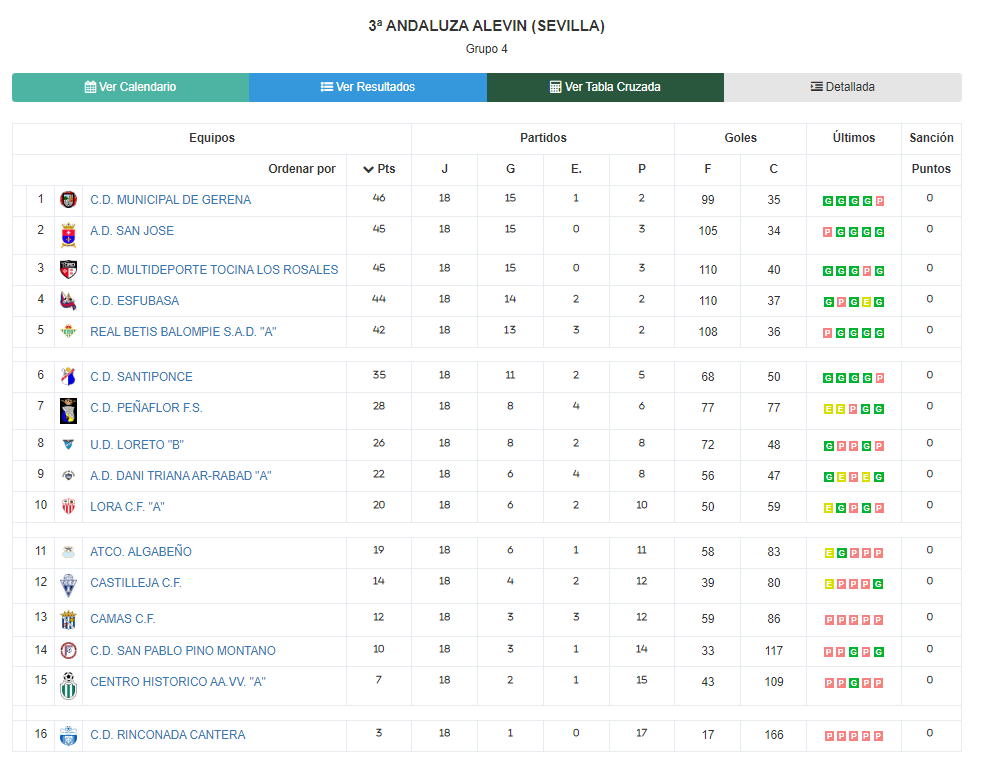Click Lora C.F. "A" team crest
Image resolution: width=981 pixels, height=758 pixels.
(68, 507)
